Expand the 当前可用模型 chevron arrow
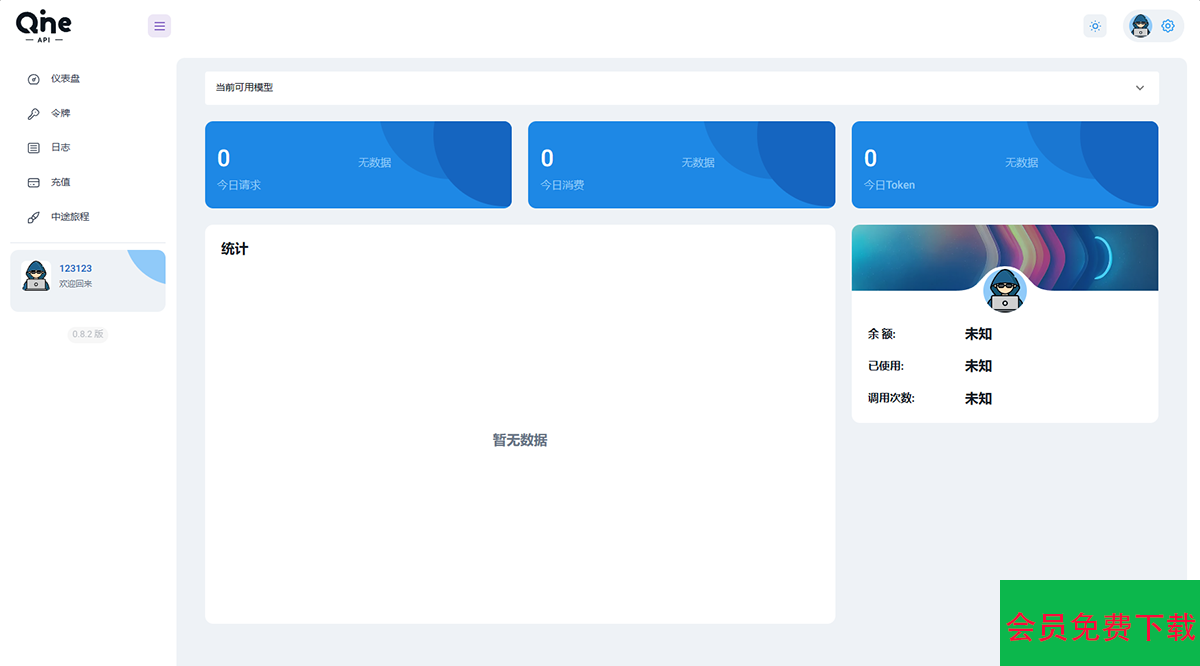1200x666 pixels. tap(1140, 88)
